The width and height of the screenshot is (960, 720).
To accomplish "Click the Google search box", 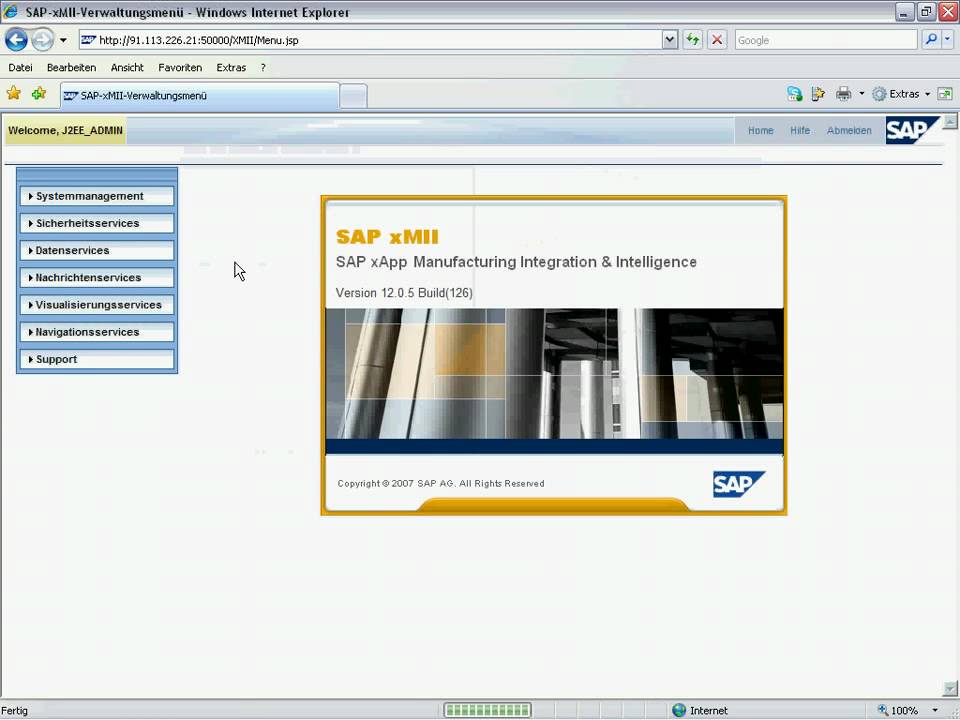I will coord(826,40).
